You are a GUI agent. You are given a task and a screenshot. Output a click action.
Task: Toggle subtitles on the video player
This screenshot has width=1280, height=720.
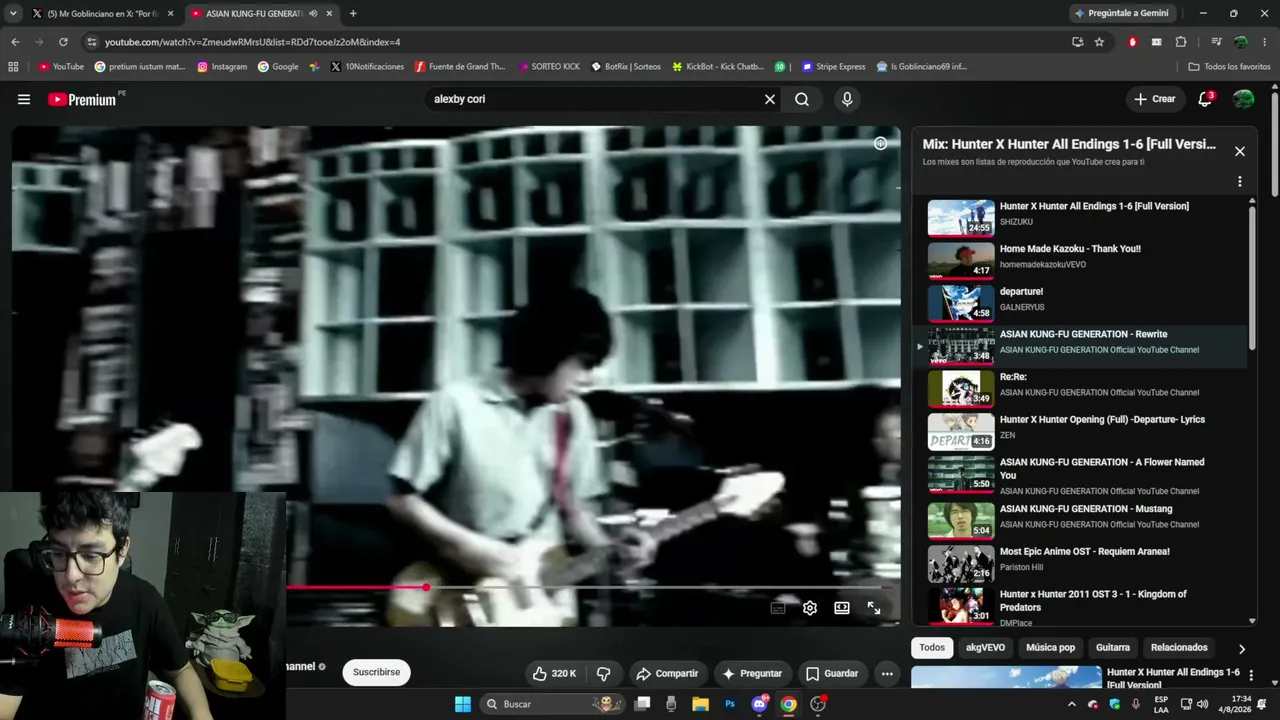tap(778, 608)
